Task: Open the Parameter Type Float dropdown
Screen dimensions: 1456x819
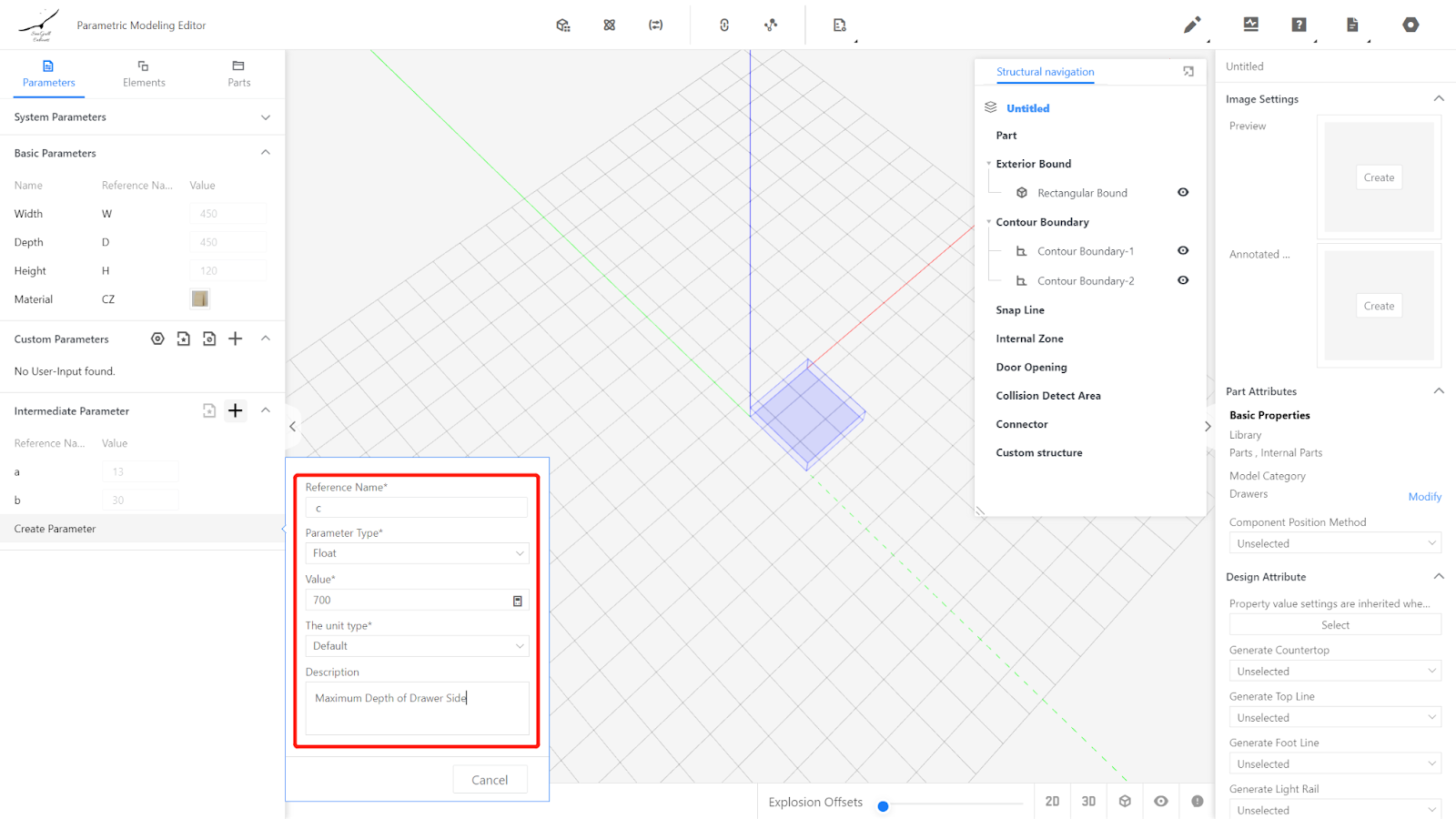Action: point(417,553)
